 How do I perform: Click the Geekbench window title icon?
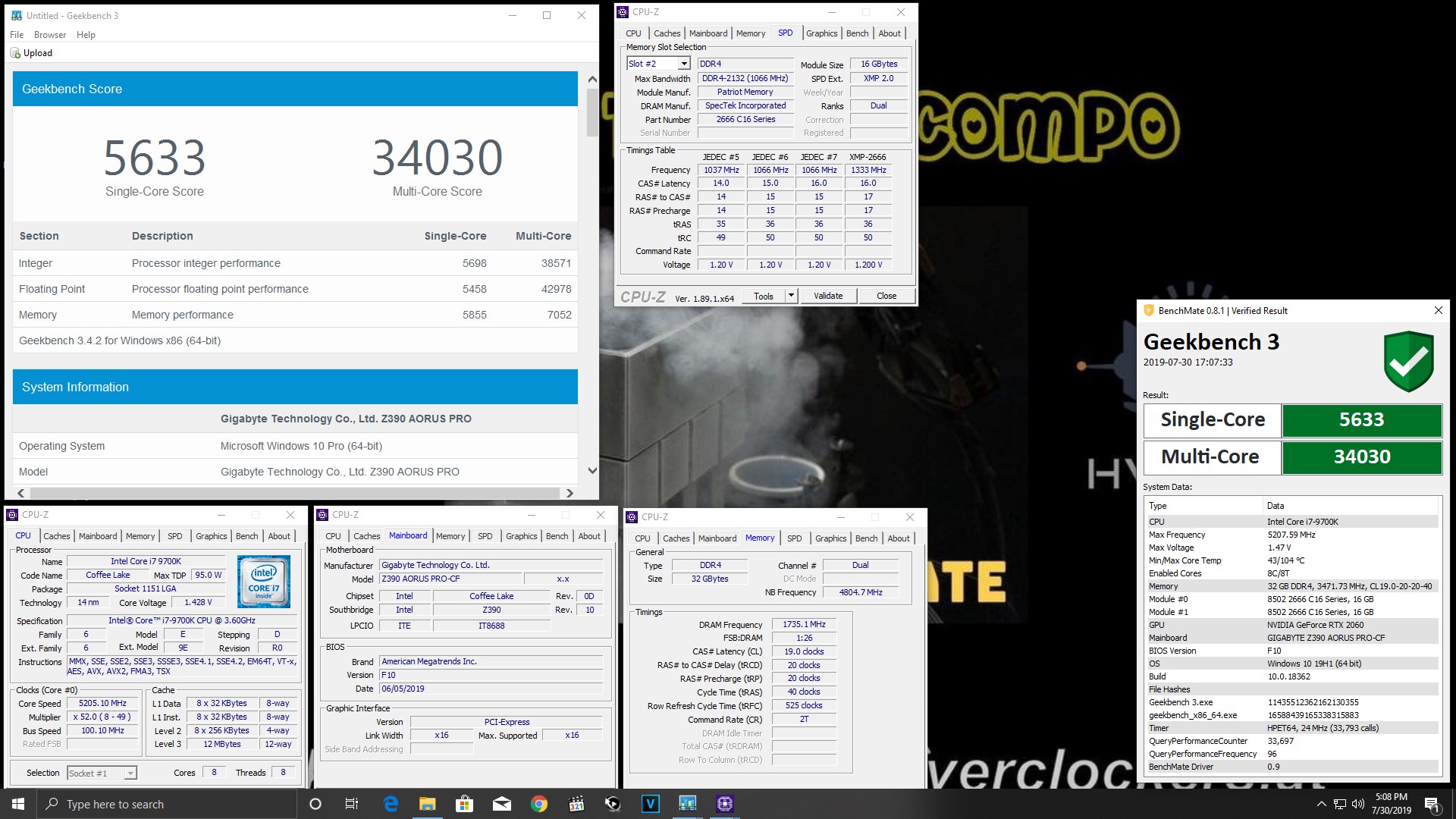pyautogui.click(x=17, y=15)
